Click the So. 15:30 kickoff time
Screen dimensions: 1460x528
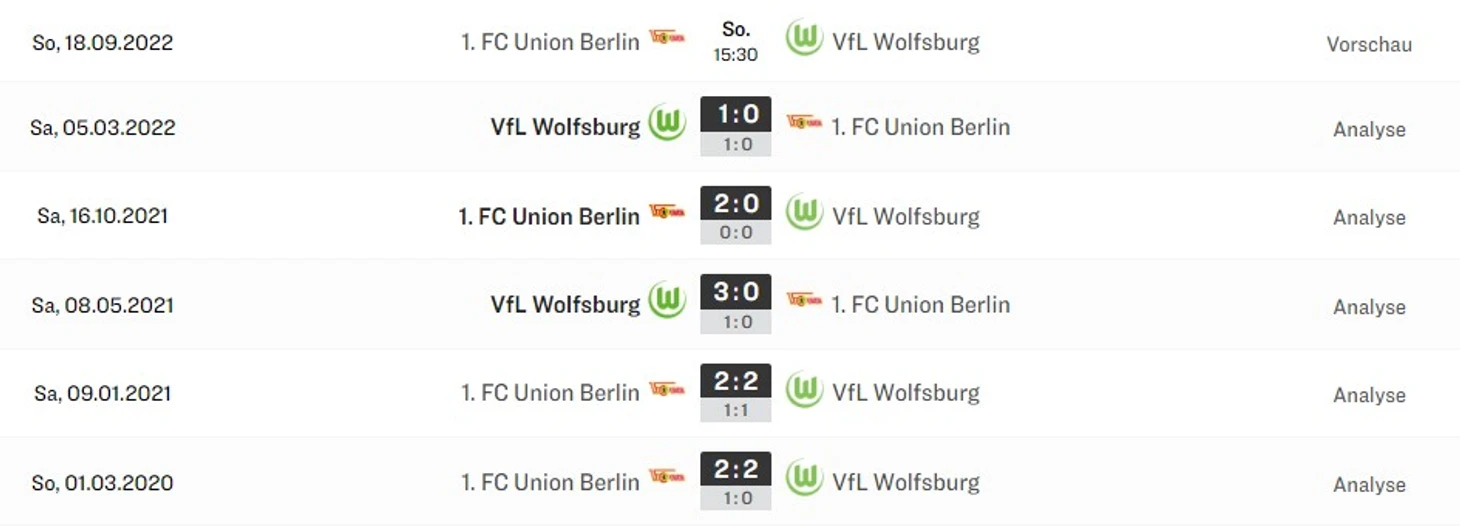(x=736, y=42)
